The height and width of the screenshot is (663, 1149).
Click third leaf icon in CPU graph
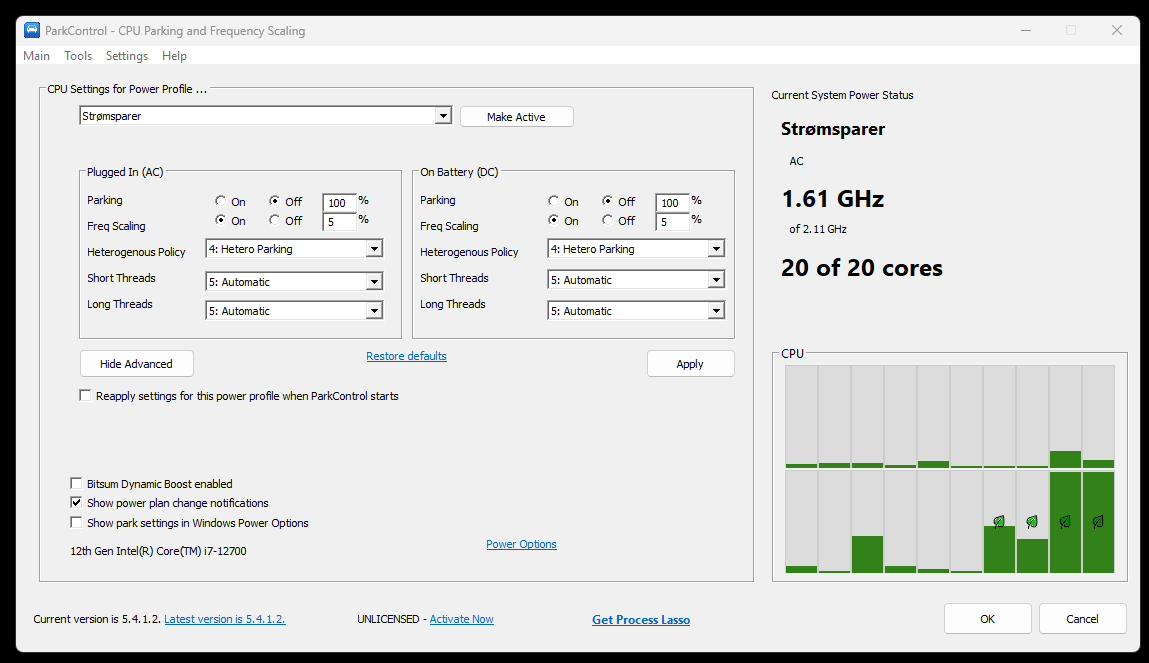1065,522
